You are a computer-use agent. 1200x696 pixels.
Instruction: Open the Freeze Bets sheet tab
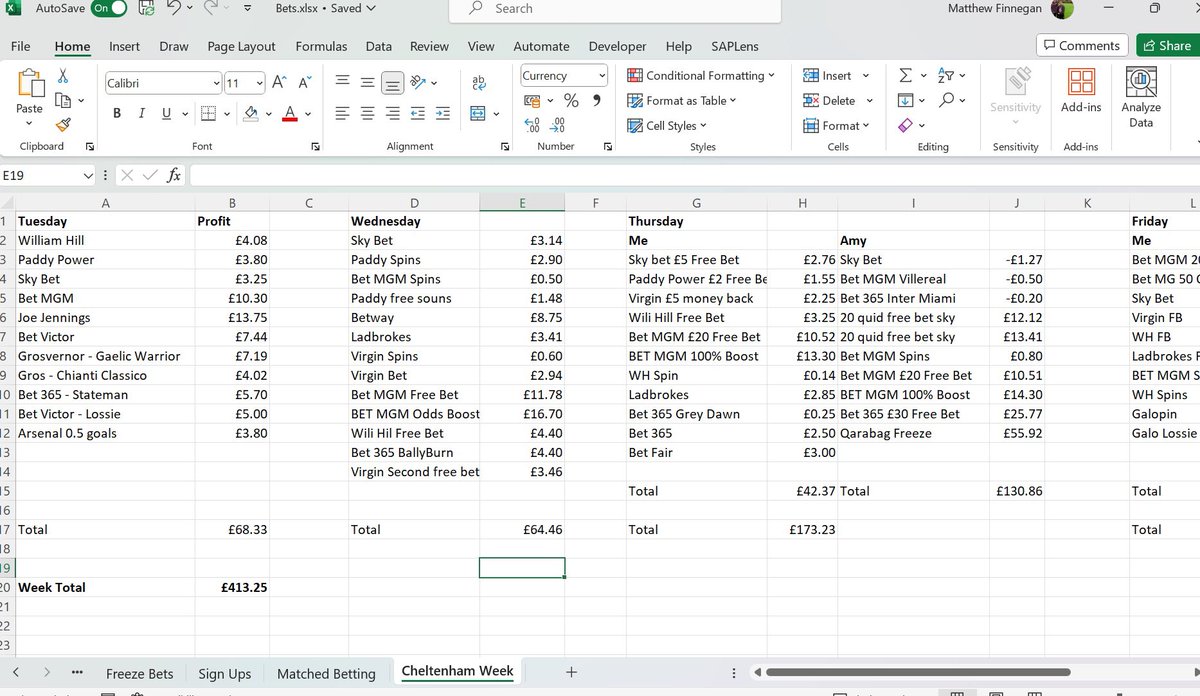140,673
